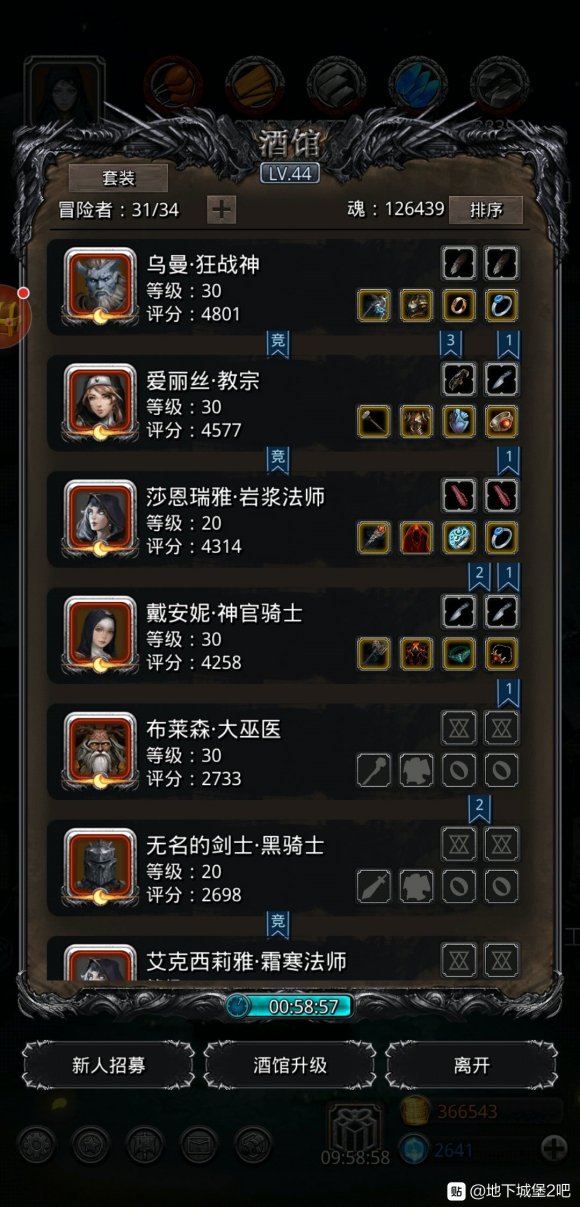This screenshot has height=1207, width=580.
Task: Tap 莎恩瑞雅·岩浆法师 red robe armor icon
Action: (416, 537)
